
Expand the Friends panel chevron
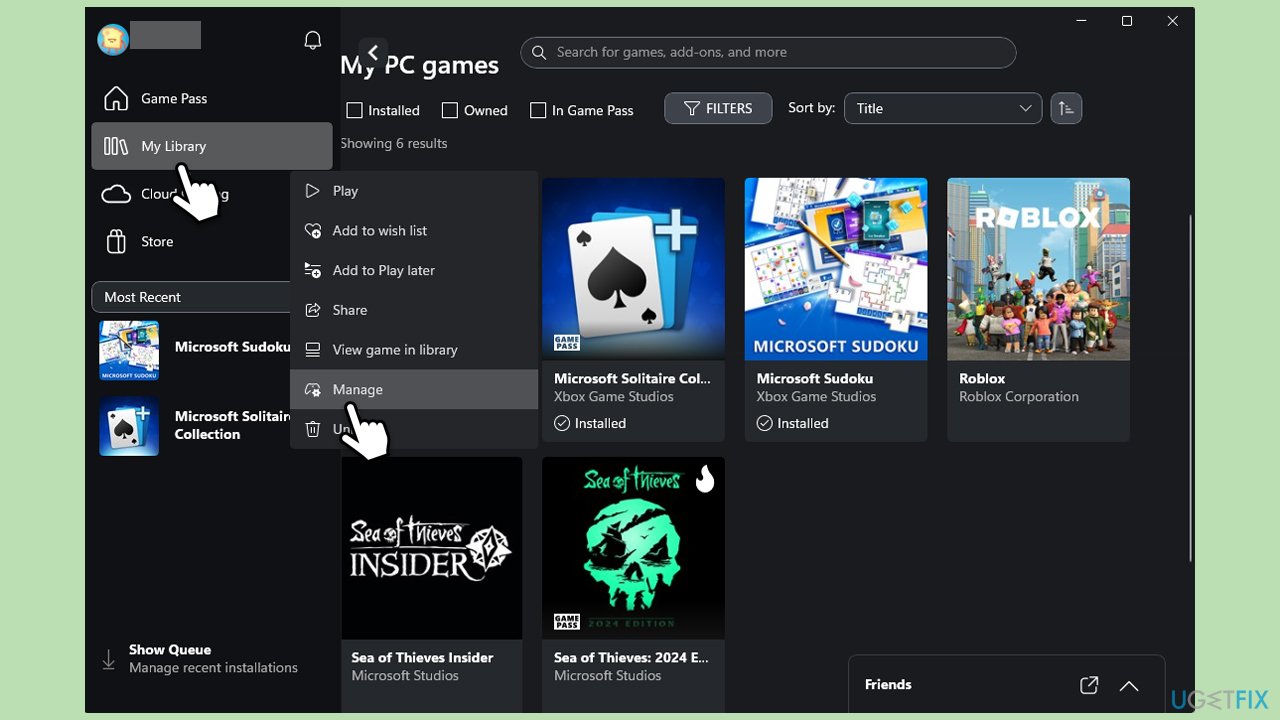pyautogui.click(x=1129, y=685)
